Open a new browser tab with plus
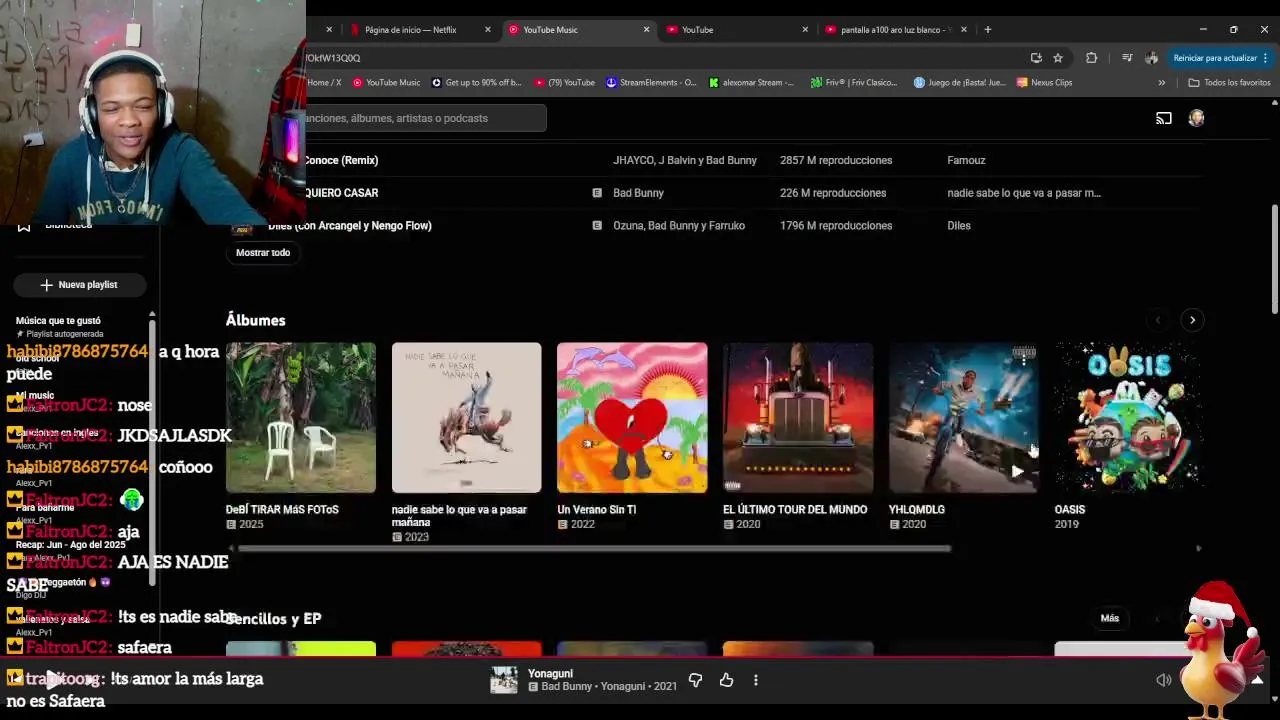 pos(987,30)
